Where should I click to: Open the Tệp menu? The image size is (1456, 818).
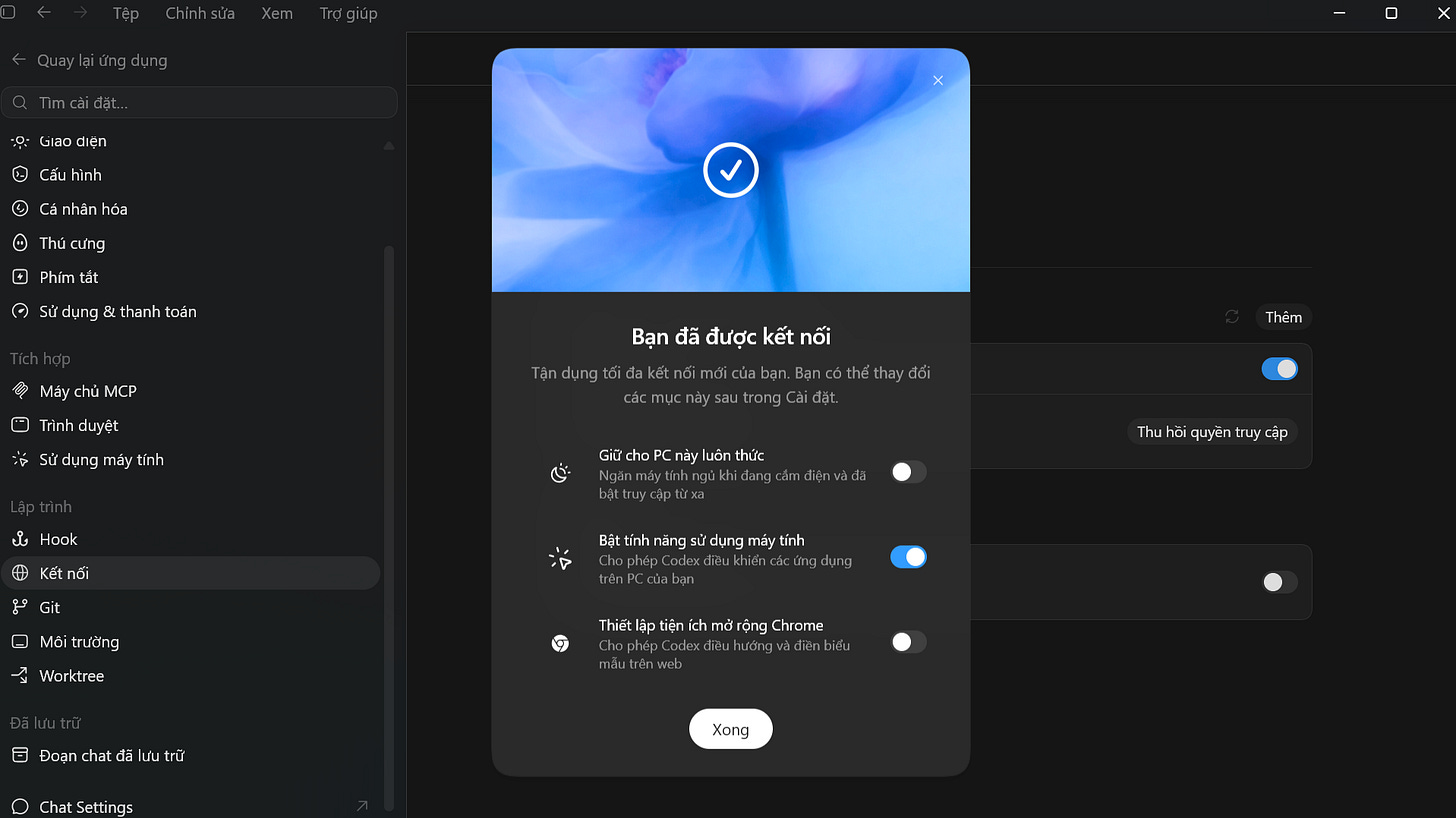pos(126,14)
